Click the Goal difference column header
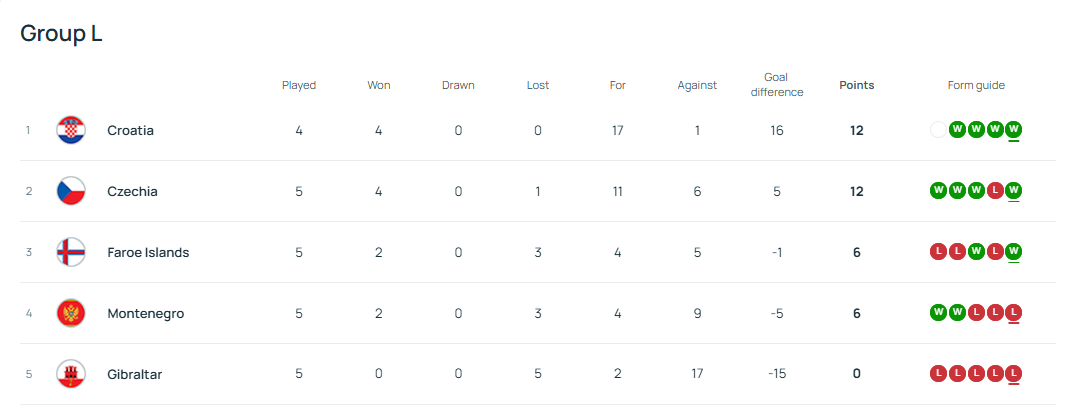1074x420 pixels. (x=776, y=85)
